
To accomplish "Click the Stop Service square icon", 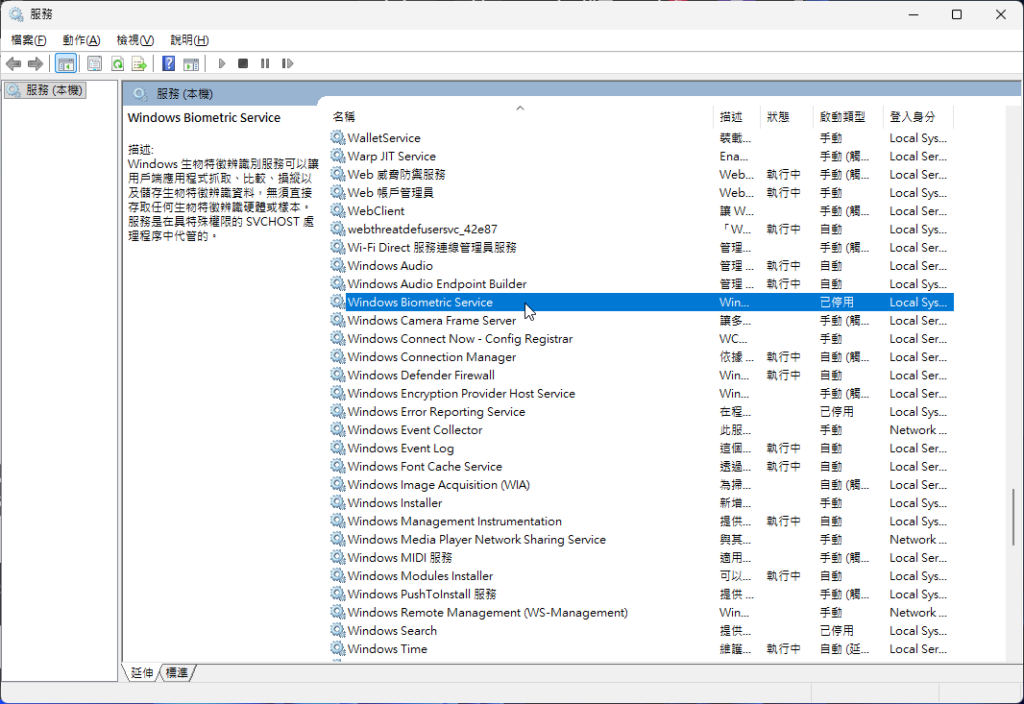I will (243, 64).
